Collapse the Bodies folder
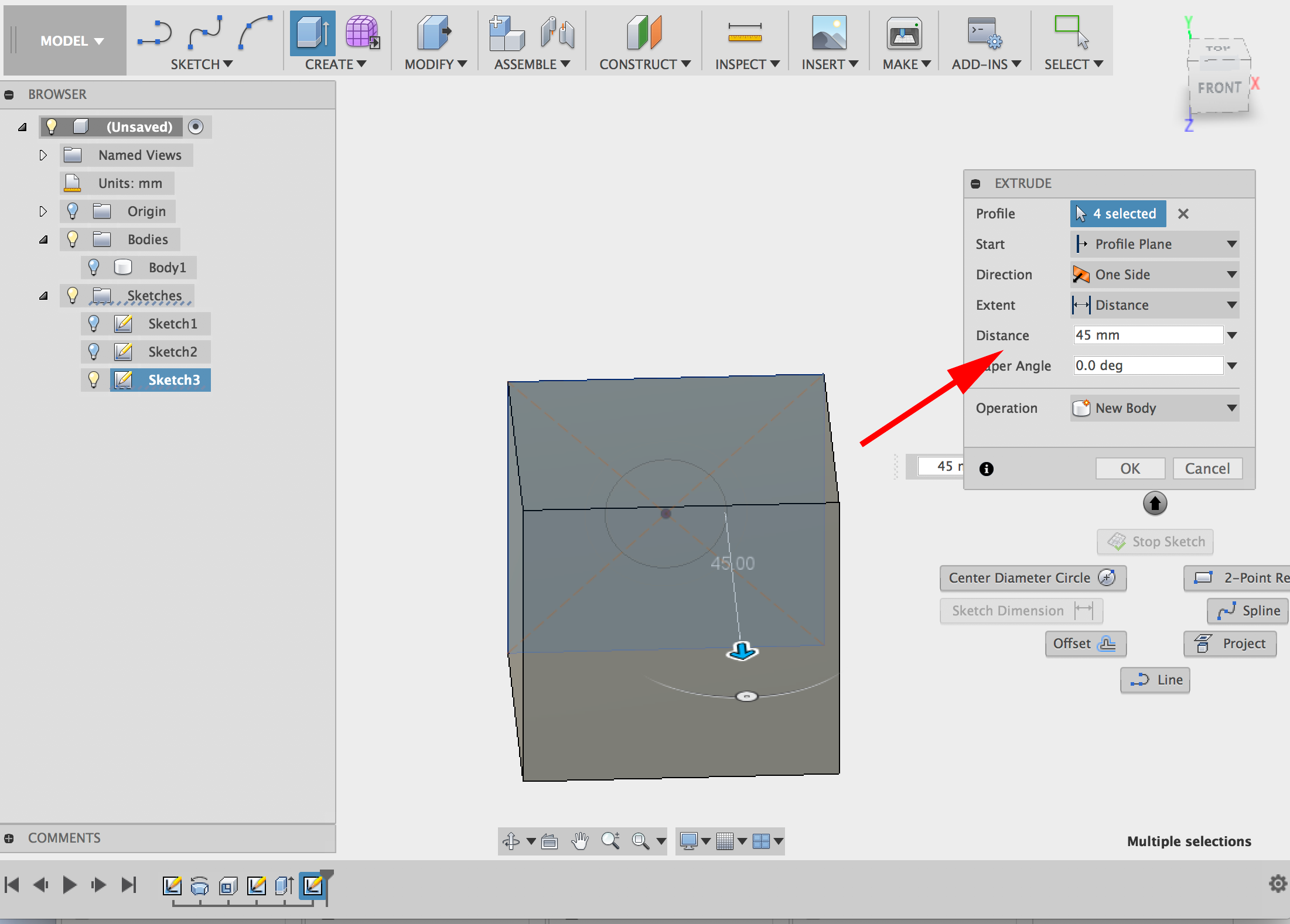Image resolution: width=1290 pixels, height=924 pixels. tap(43, 239)
